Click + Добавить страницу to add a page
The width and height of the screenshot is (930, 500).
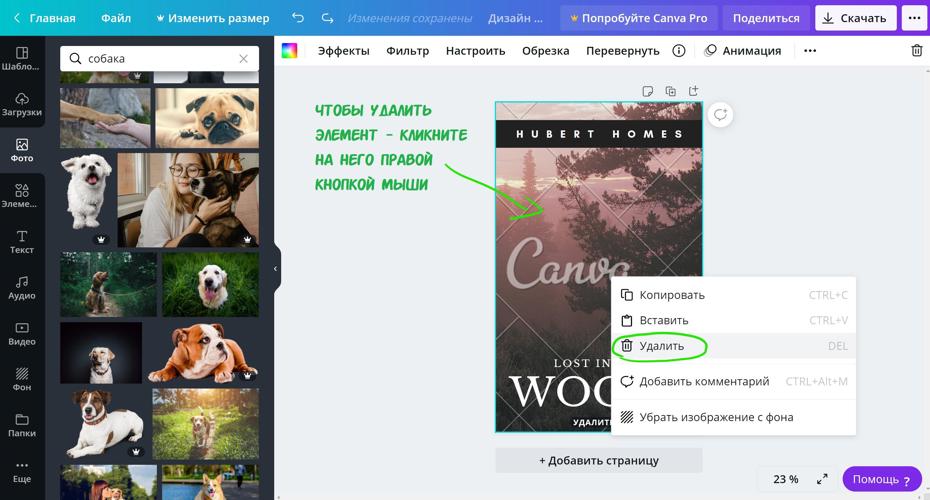pyautogui.click(x=598, y=460)
